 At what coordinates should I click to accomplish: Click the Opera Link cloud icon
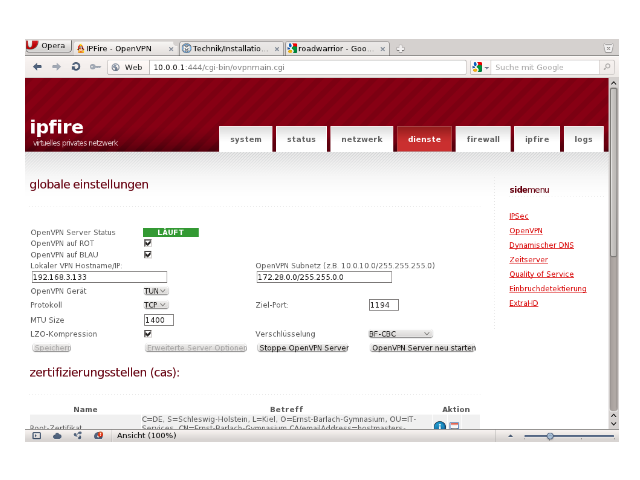coord(57,436)
